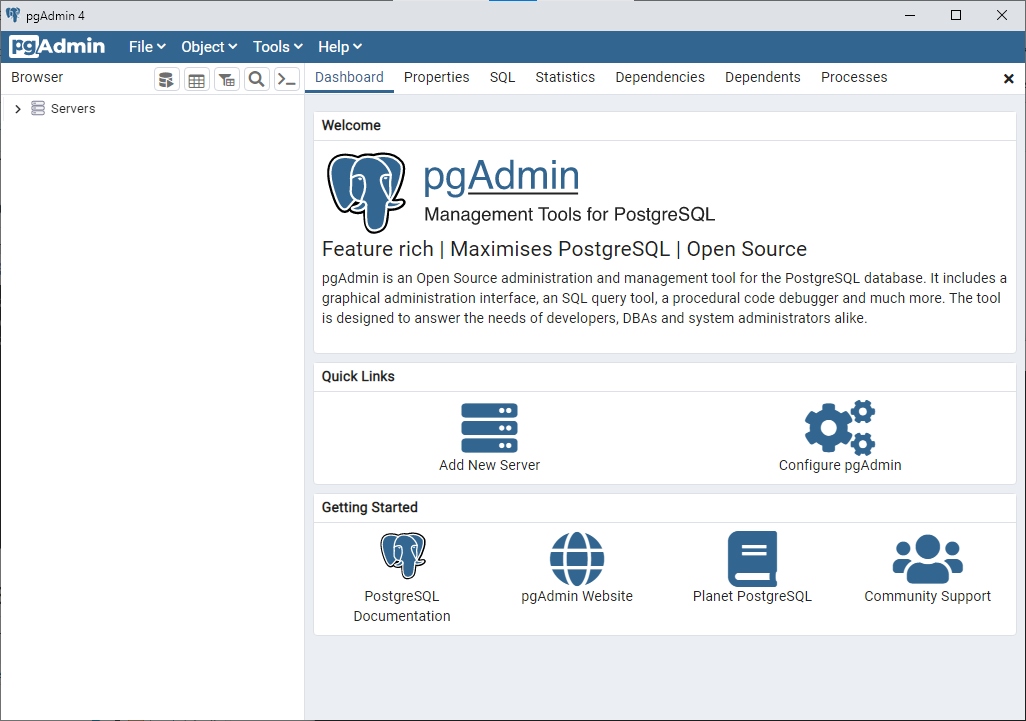
Task: Switch to the SQL tab
Action: click(x=503, y=77)
